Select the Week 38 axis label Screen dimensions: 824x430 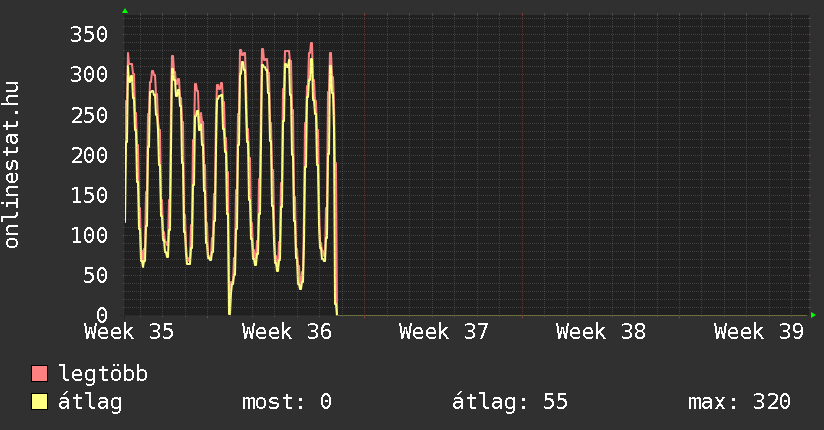point(601,332)
